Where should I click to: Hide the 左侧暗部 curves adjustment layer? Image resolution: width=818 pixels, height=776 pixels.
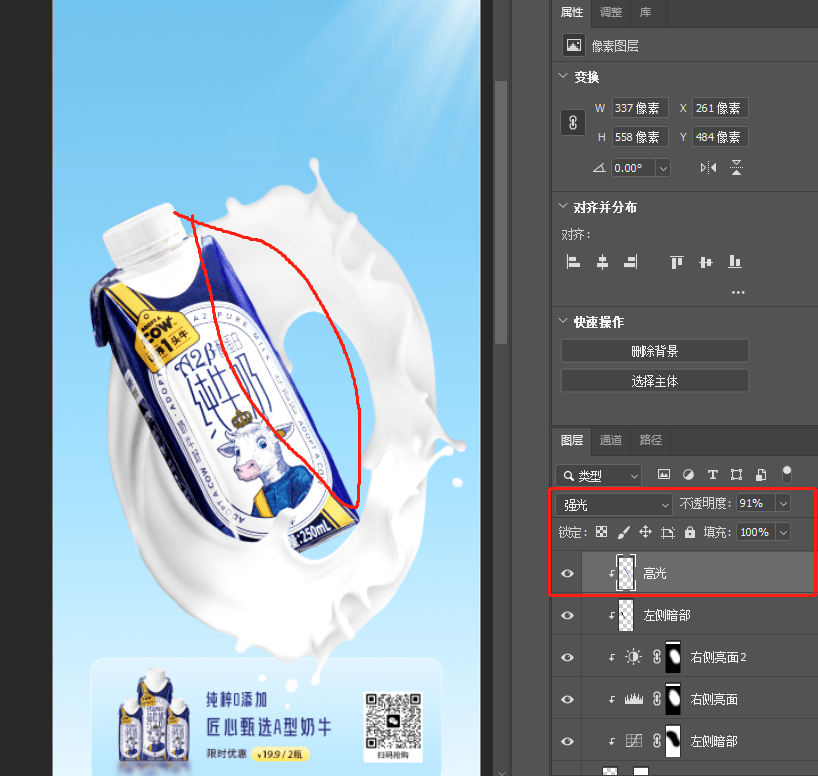click(x=567, y=741)
